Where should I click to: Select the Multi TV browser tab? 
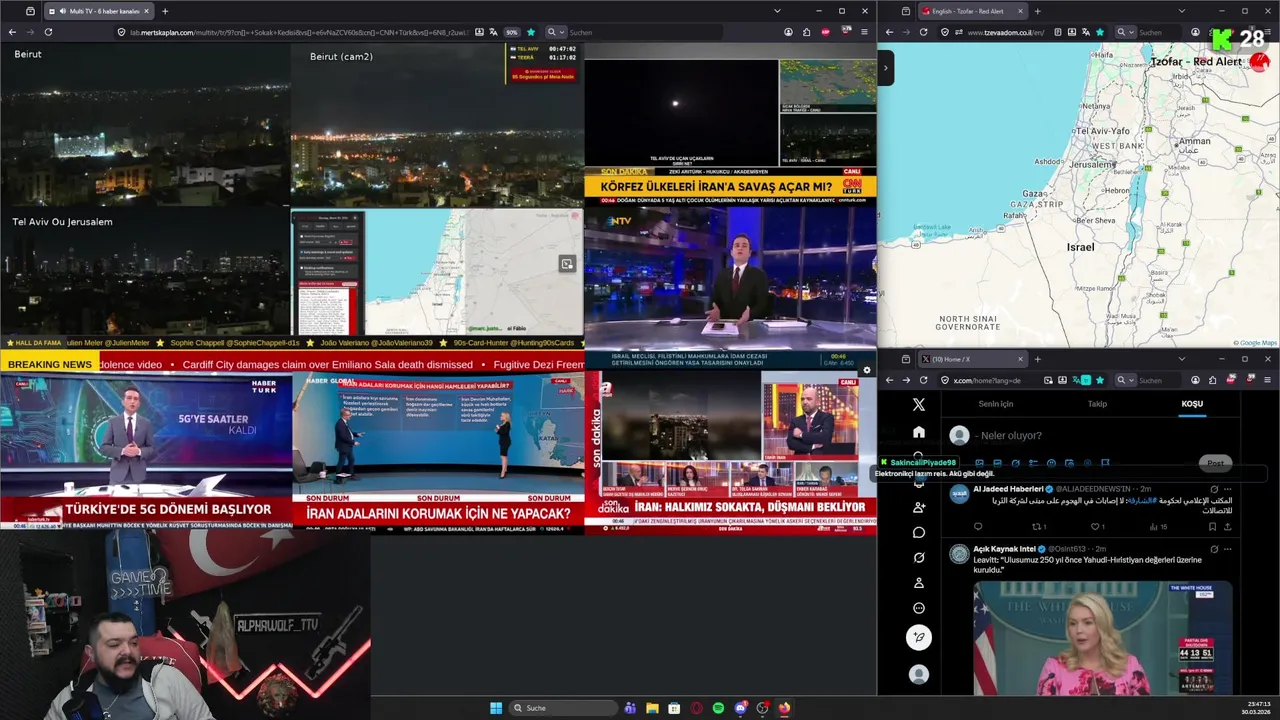tap(99, 11)
